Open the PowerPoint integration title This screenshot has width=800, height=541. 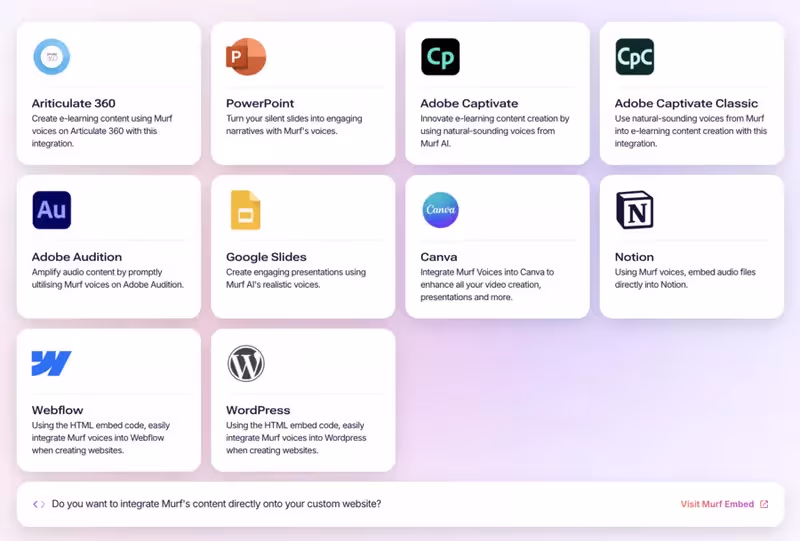pos(260,103)
